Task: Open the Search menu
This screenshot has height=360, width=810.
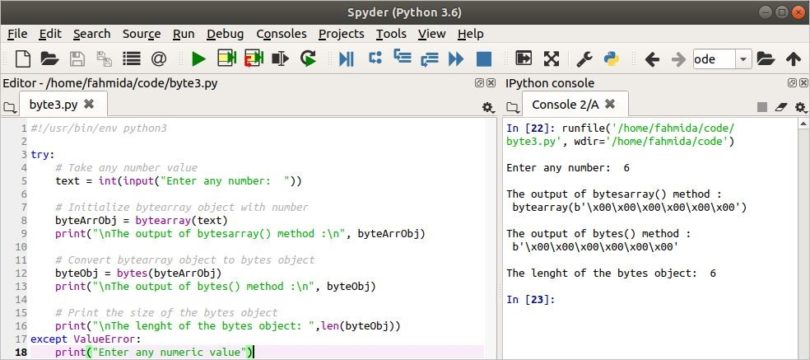Action: [x=91, y=34]
